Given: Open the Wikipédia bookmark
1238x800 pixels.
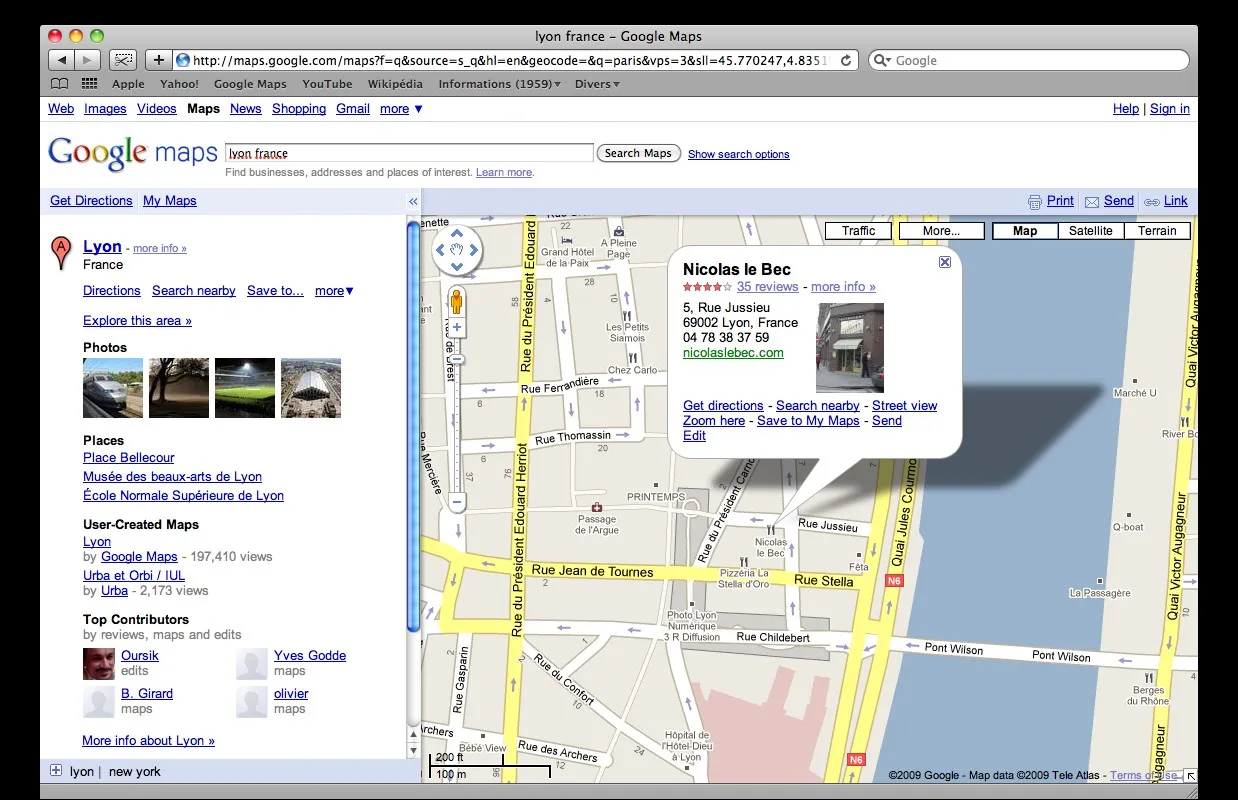Looking at the screenshot, I should (395, 84).
